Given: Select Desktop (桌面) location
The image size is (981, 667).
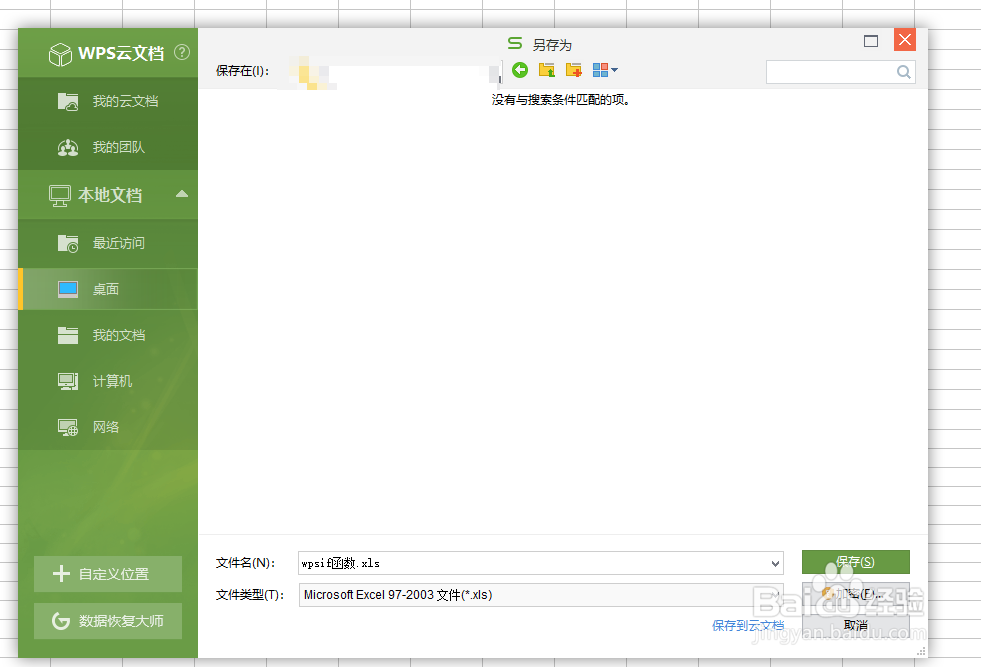Looking at the screenshot, I should (108, 289).
